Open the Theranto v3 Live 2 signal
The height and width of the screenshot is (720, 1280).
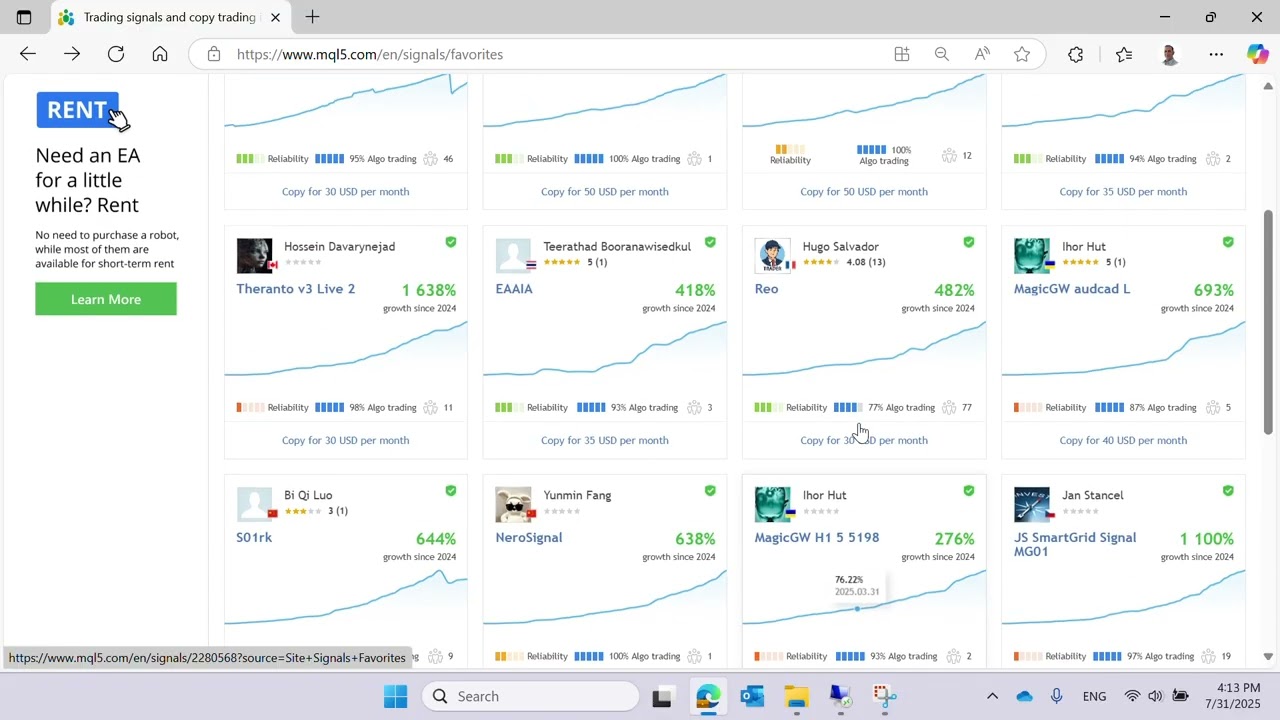[296, 289]
